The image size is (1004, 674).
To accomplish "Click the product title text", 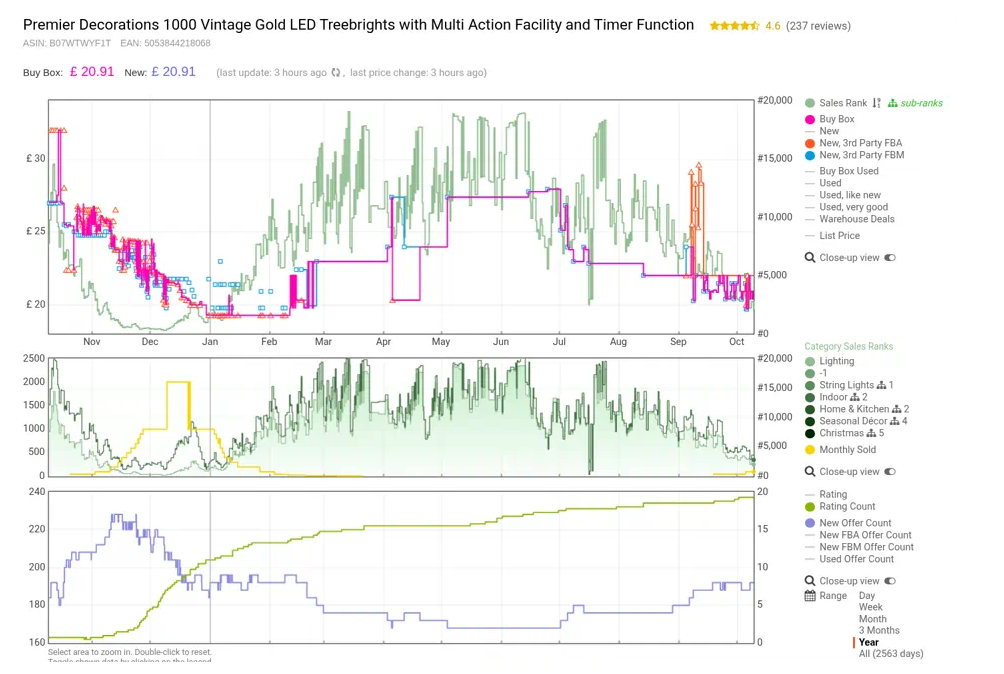I will [x=359, y=25].
